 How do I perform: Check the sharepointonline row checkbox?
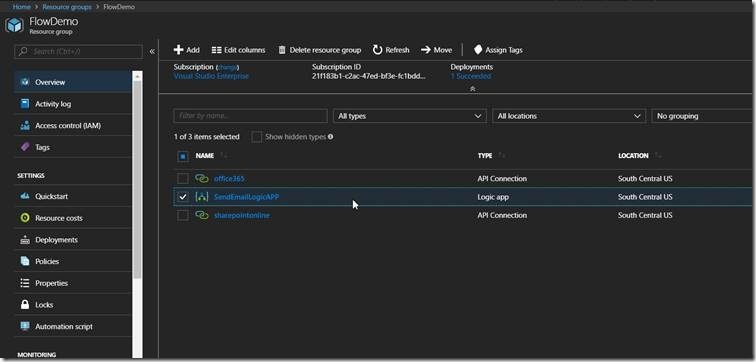pyautogui.click(x=183, y=215)
